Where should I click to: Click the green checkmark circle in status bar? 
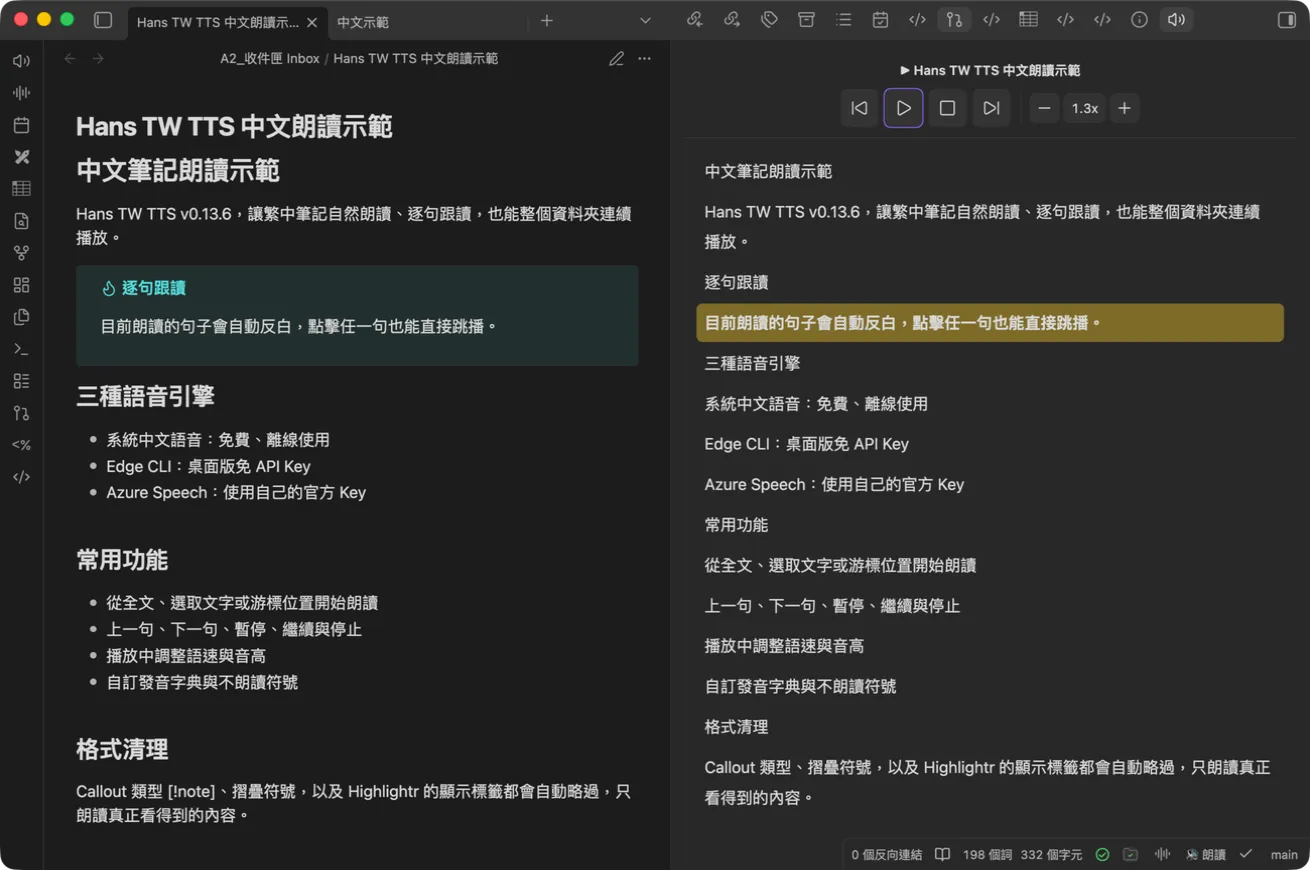click(x=1102, y=855)
